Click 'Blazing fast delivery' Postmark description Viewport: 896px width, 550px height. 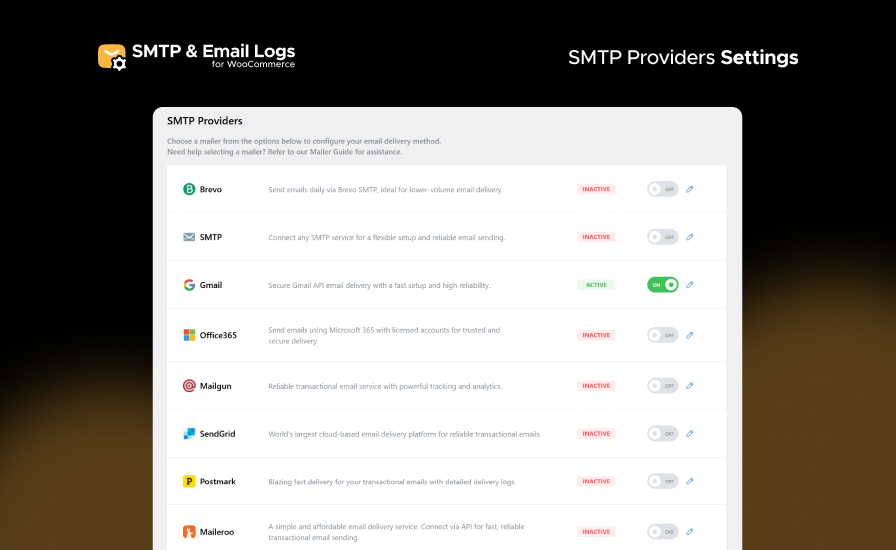pos(392,482)
